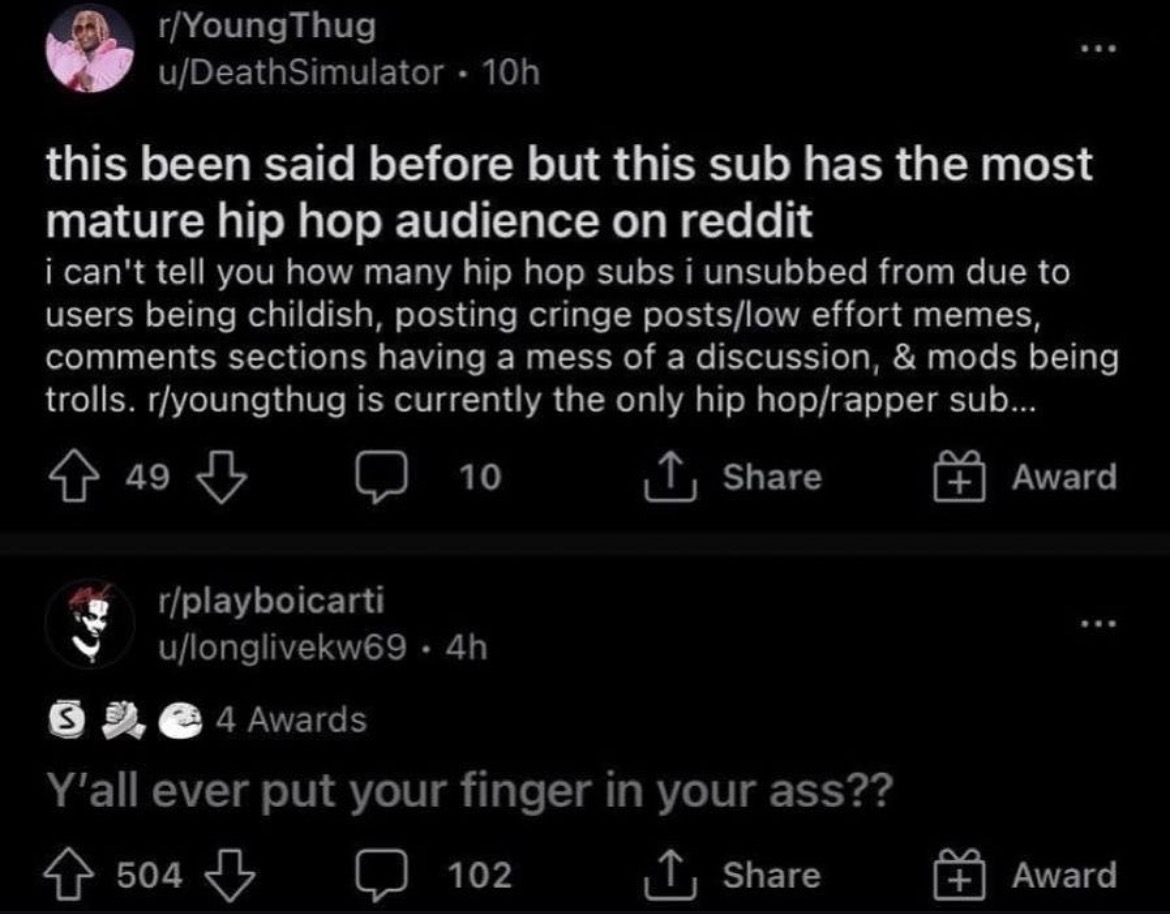This screenshot has height=914, width=1170.
Task: Open more options for the playboicarti post
Action: pos(1096,623)
